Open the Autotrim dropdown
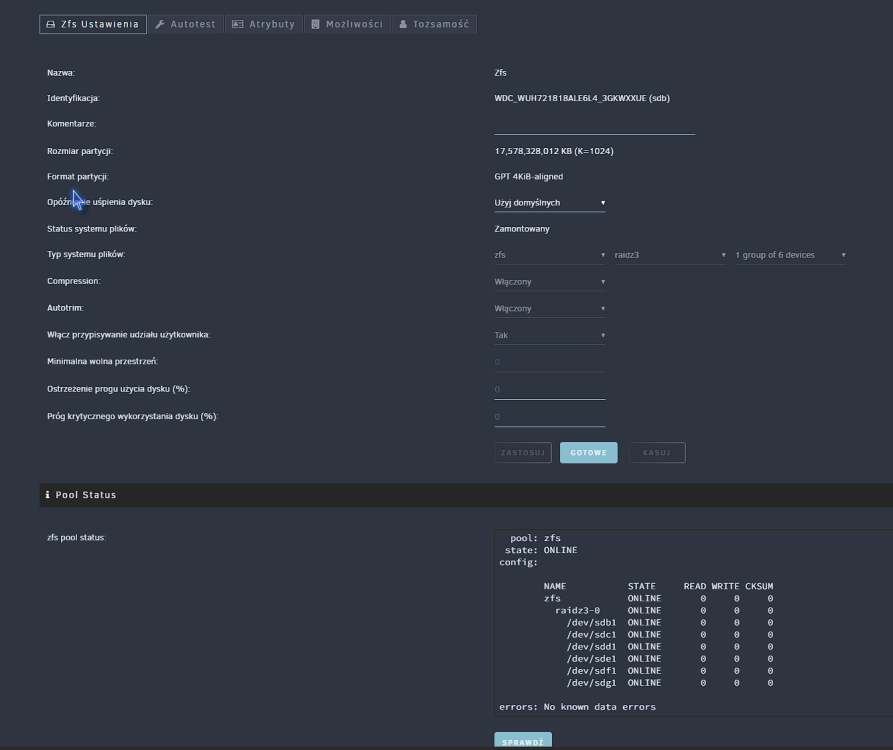 [x=550, y=309]
